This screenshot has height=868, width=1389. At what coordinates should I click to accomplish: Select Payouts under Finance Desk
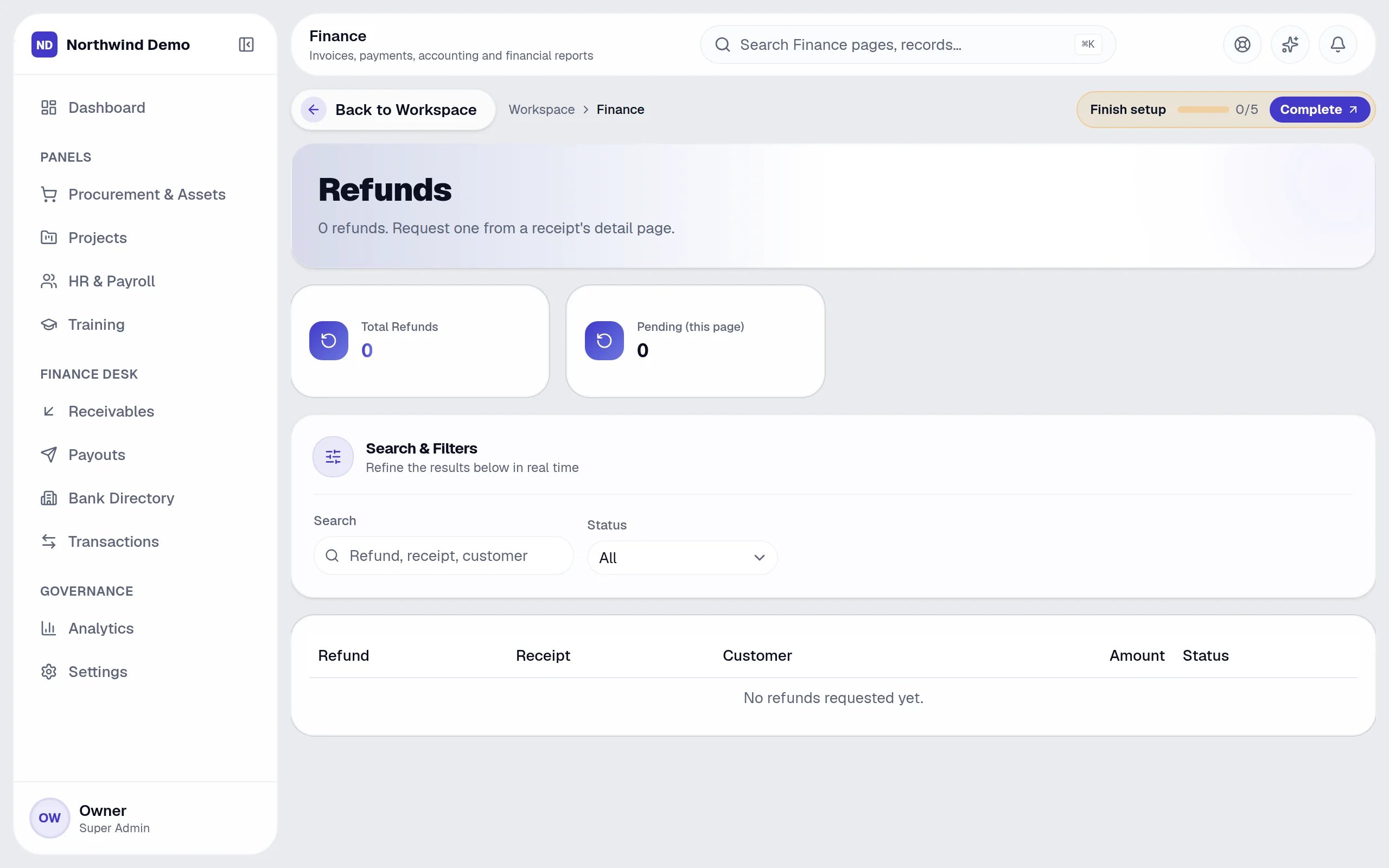click(145, 455)
